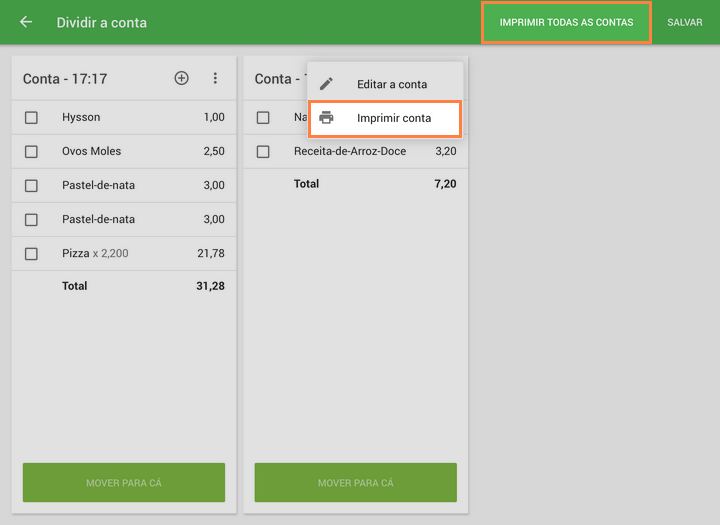Check the Hysson item checkbox

click(x=31, y=118)
